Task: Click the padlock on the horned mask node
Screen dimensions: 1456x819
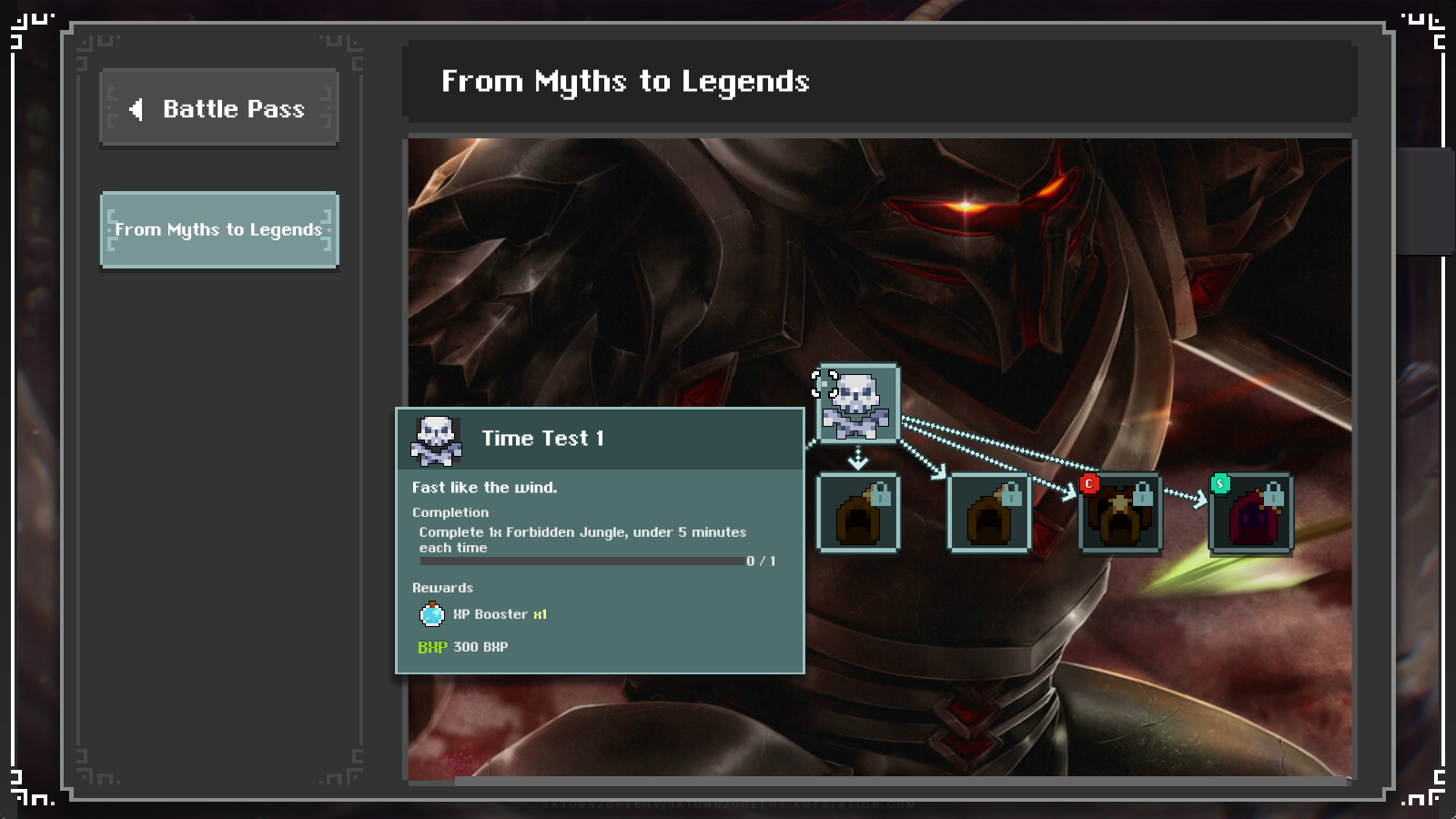Action: (x=1143, y=495)
